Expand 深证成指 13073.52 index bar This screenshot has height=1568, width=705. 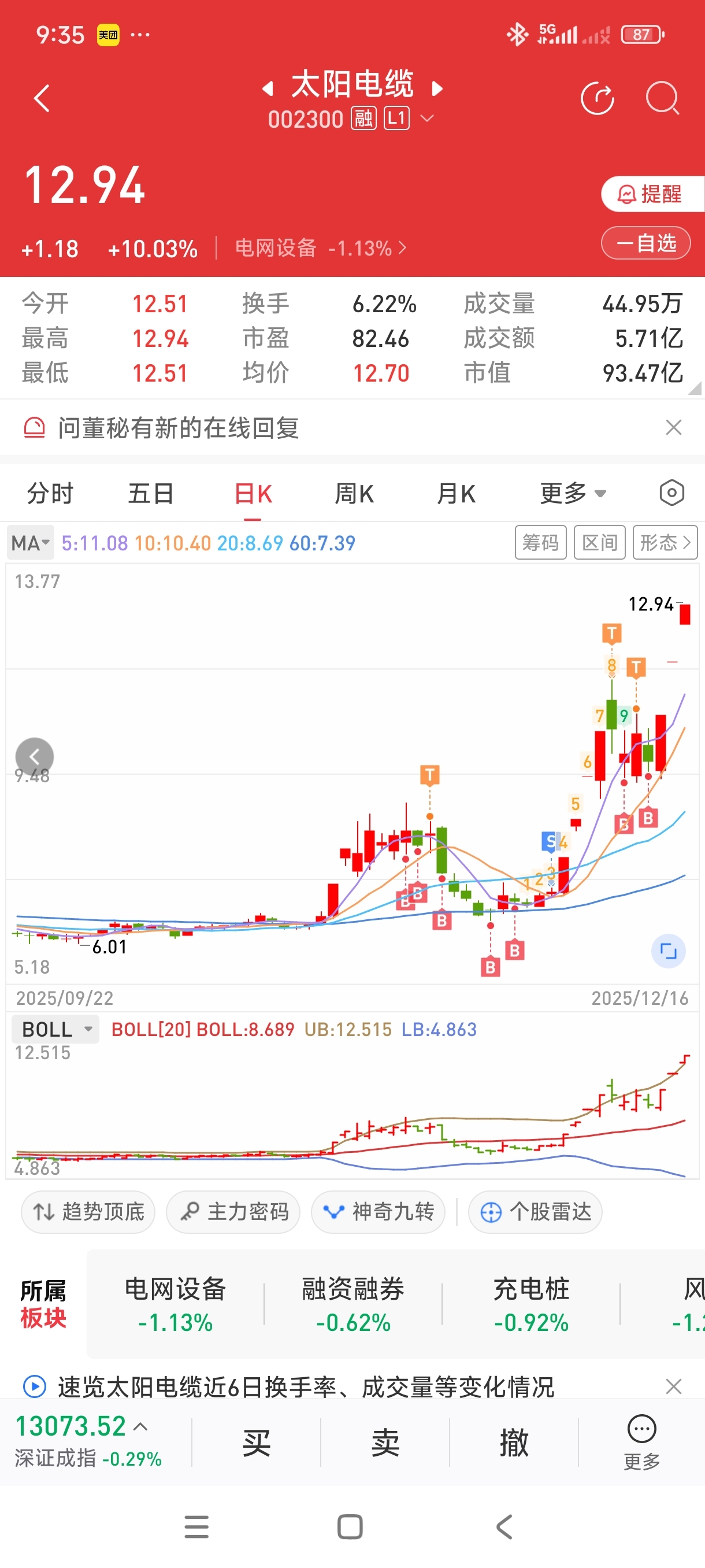coord(89,1441)
